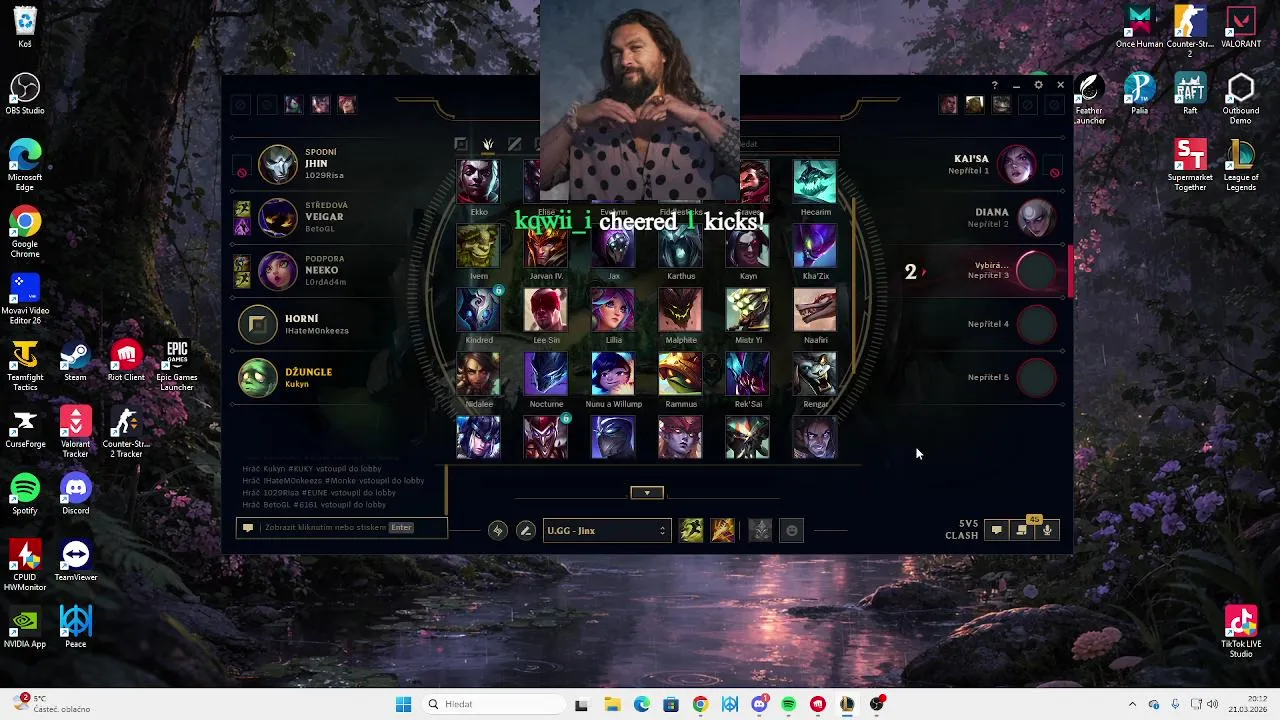The image size is (1280, 720).
Task: Pick Hecarim from the champion grid
Action: click(x=815, y=181)
